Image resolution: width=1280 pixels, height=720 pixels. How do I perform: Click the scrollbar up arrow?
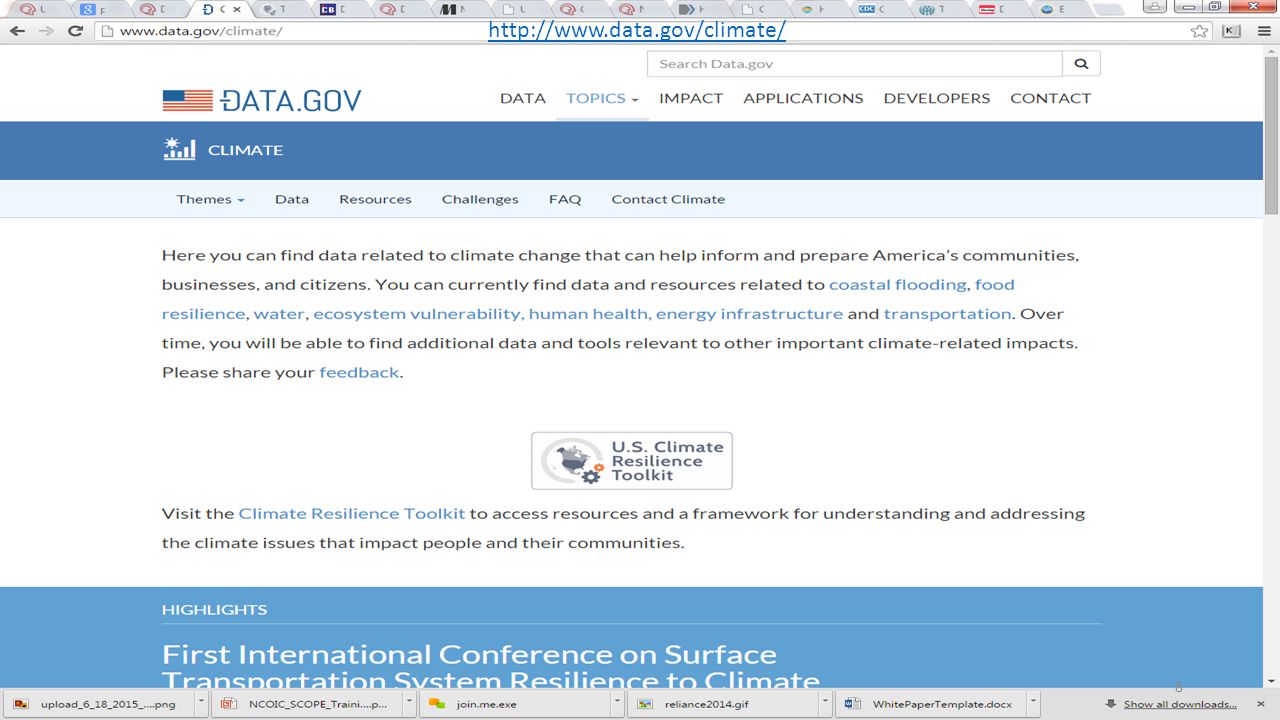pyautogui.click(x=1271, y=50)
